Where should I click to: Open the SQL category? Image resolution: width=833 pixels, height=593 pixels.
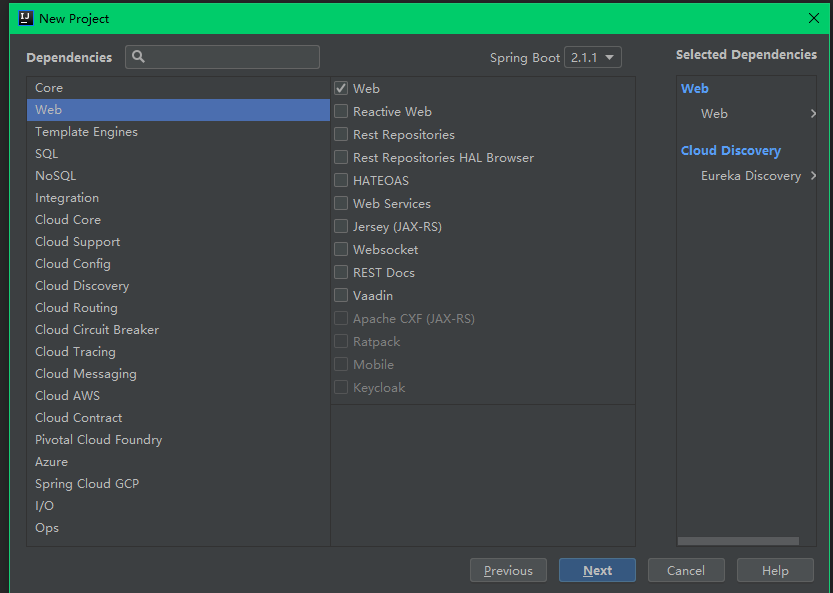coord(178,154)
